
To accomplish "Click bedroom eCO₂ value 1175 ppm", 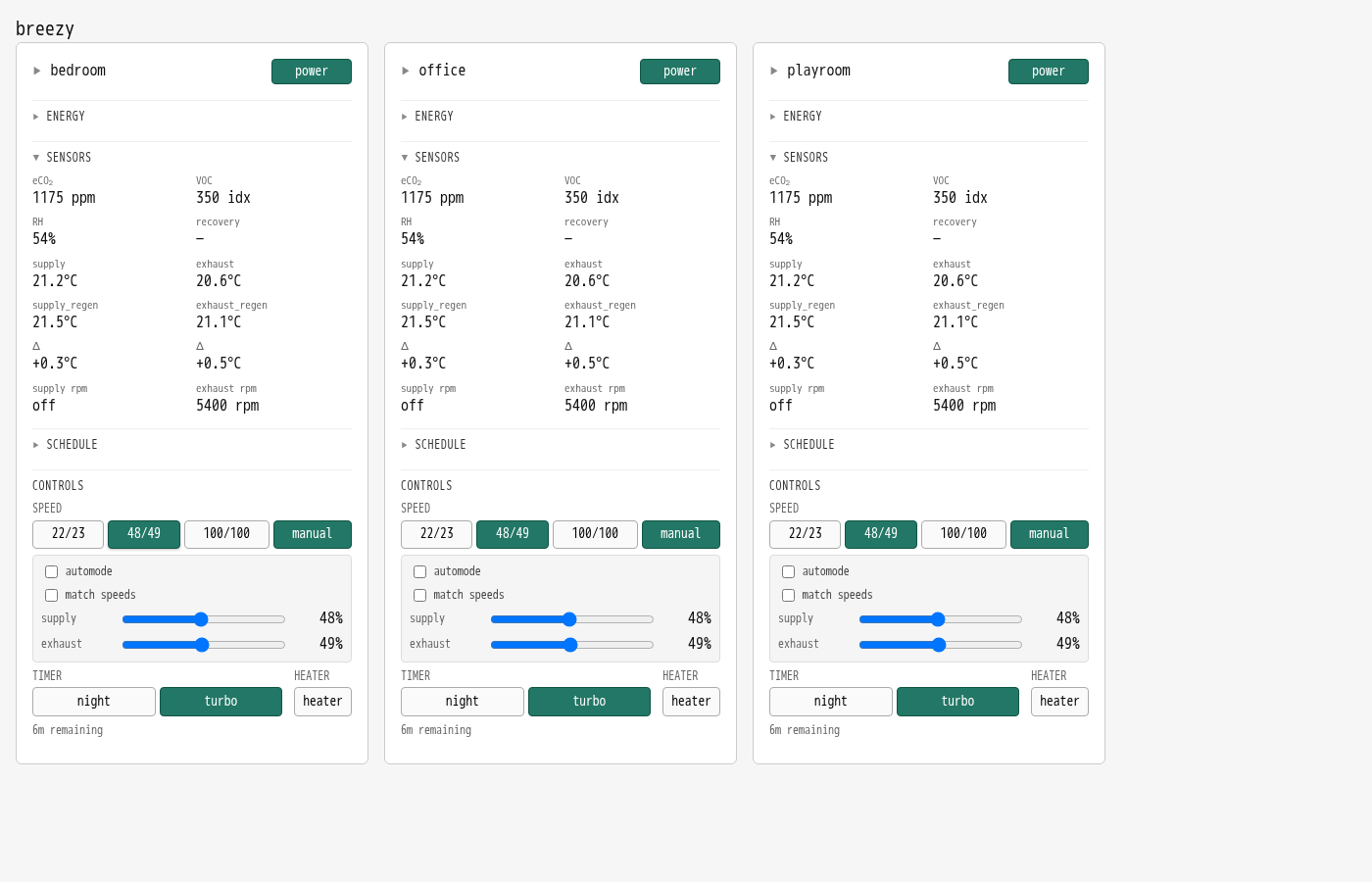I will (x=64, y=198).
